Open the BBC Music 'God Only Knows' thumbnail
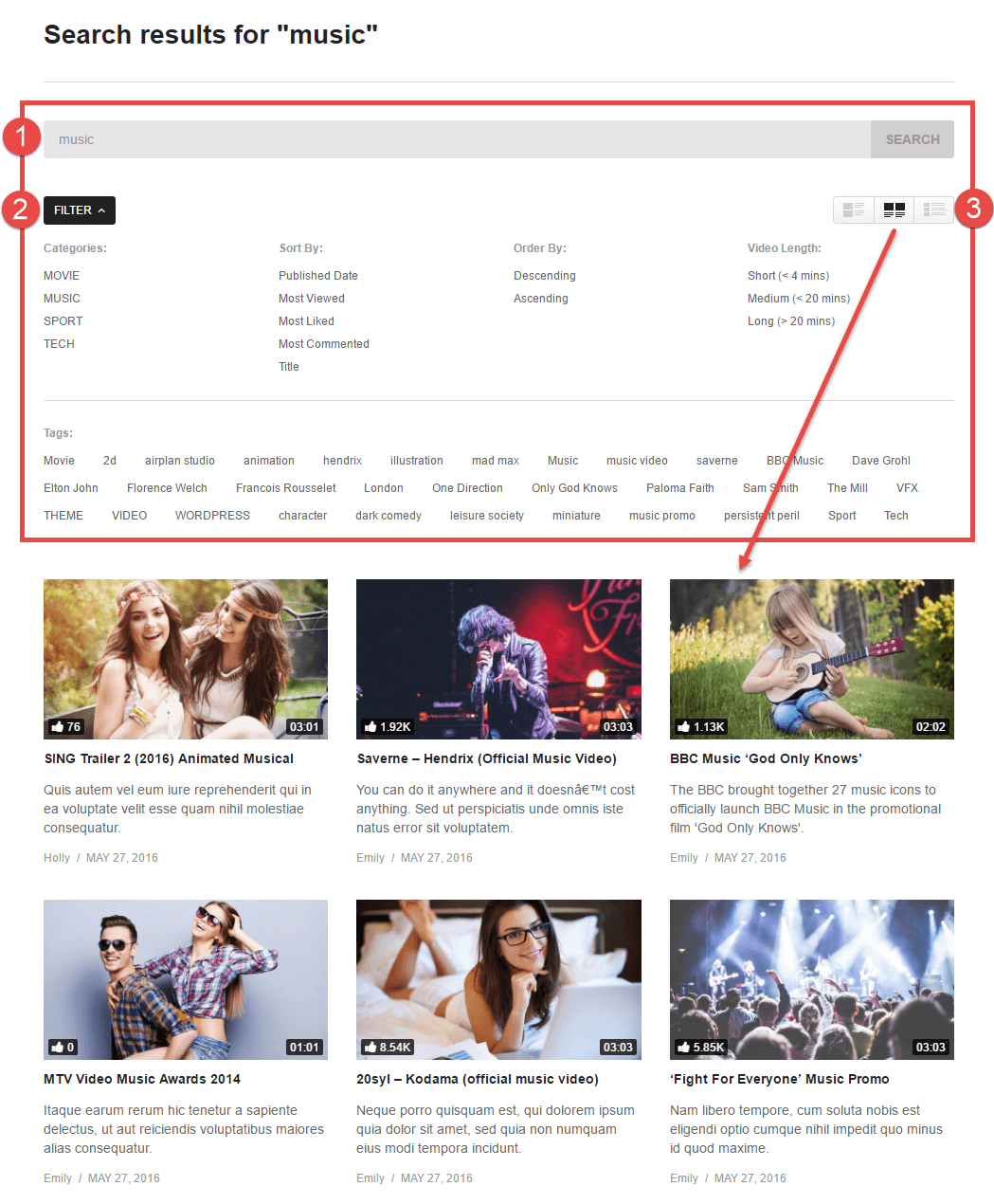Screen dimensions: 994x1204 pos(811,659)
